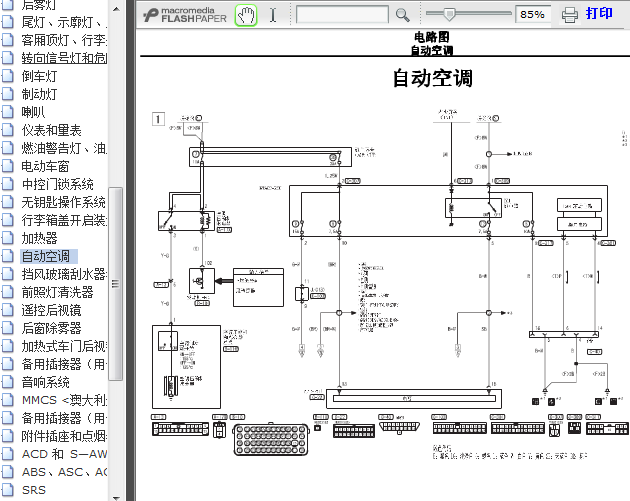Open the 仪表和里表 entry

click(51, 130)
